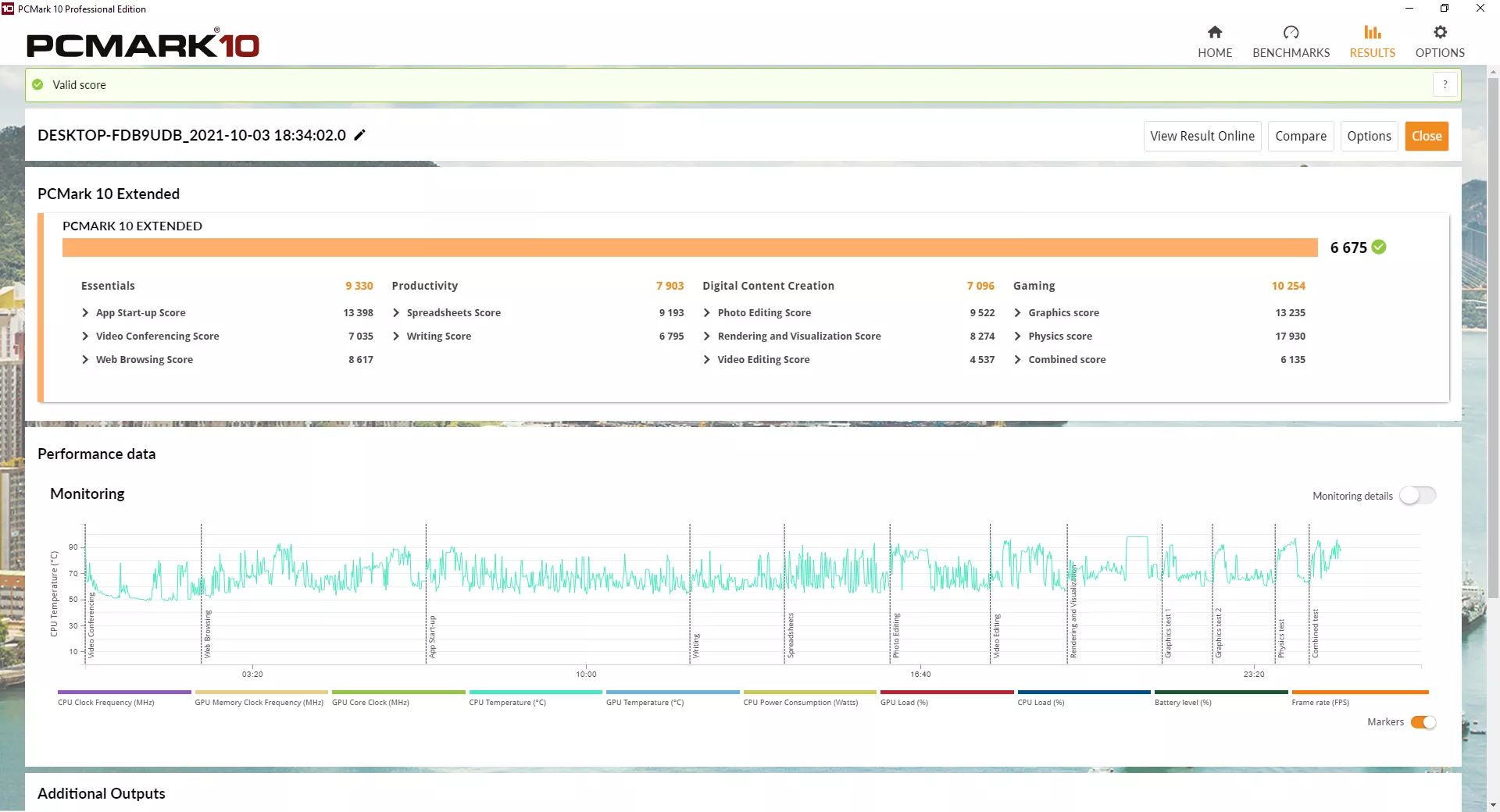
Task: Toggle the Monitoring details switch
Action: coord(1417,496)
